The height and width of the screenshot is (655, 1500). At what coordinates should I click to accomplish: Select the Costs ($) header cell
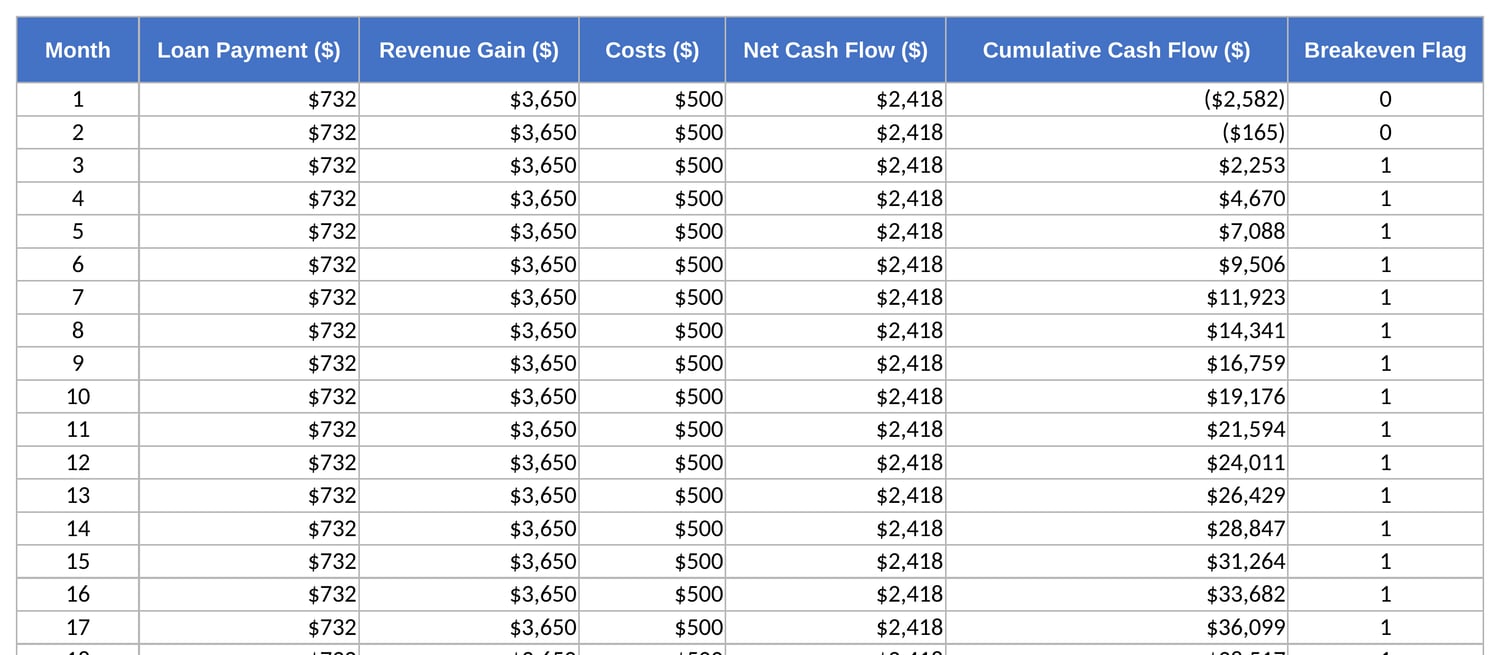point(652,50)
